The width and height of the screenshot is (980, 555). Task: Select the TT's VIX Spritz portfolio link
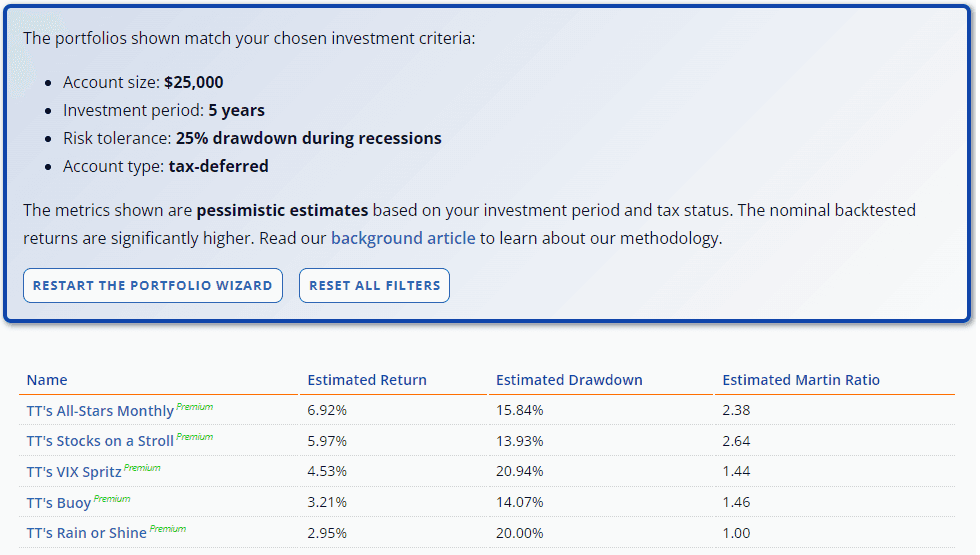coord(74,472)
